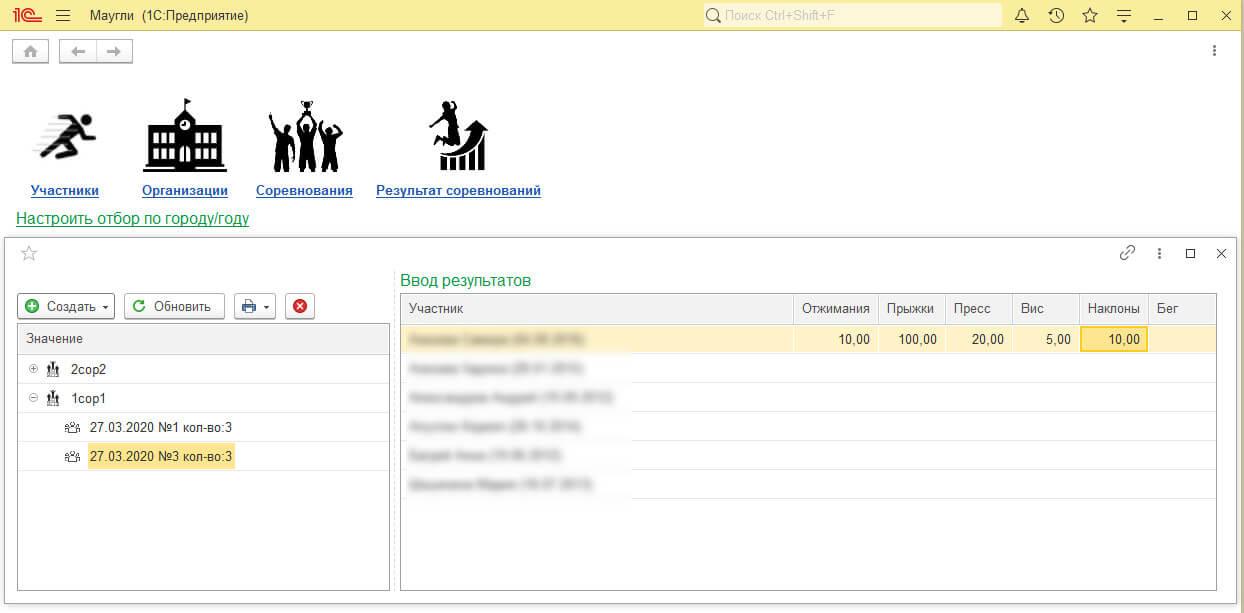Open the form's three-dot more menu
The image size is (1244, 613).
[1159, 254]
